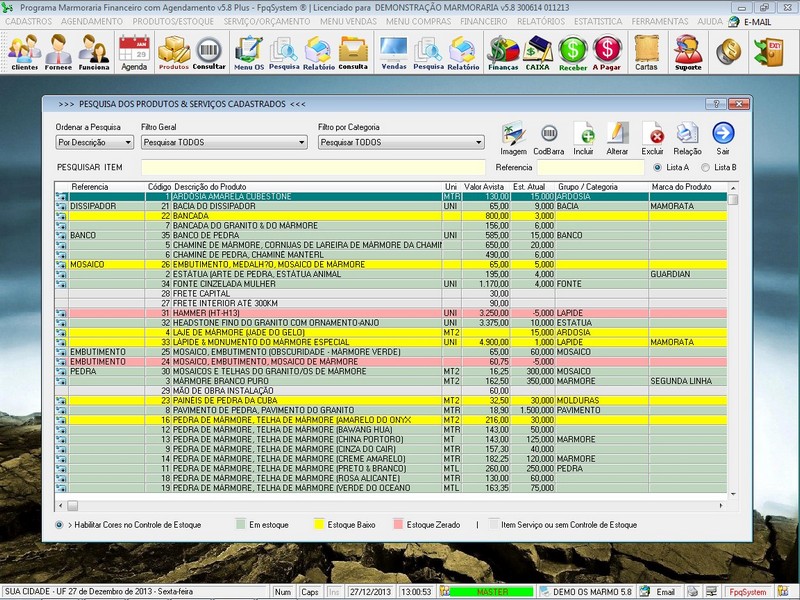Screen dimensions: 800x600
Task: Open the Clientes toolbar icon
Action: click(24, 51)
